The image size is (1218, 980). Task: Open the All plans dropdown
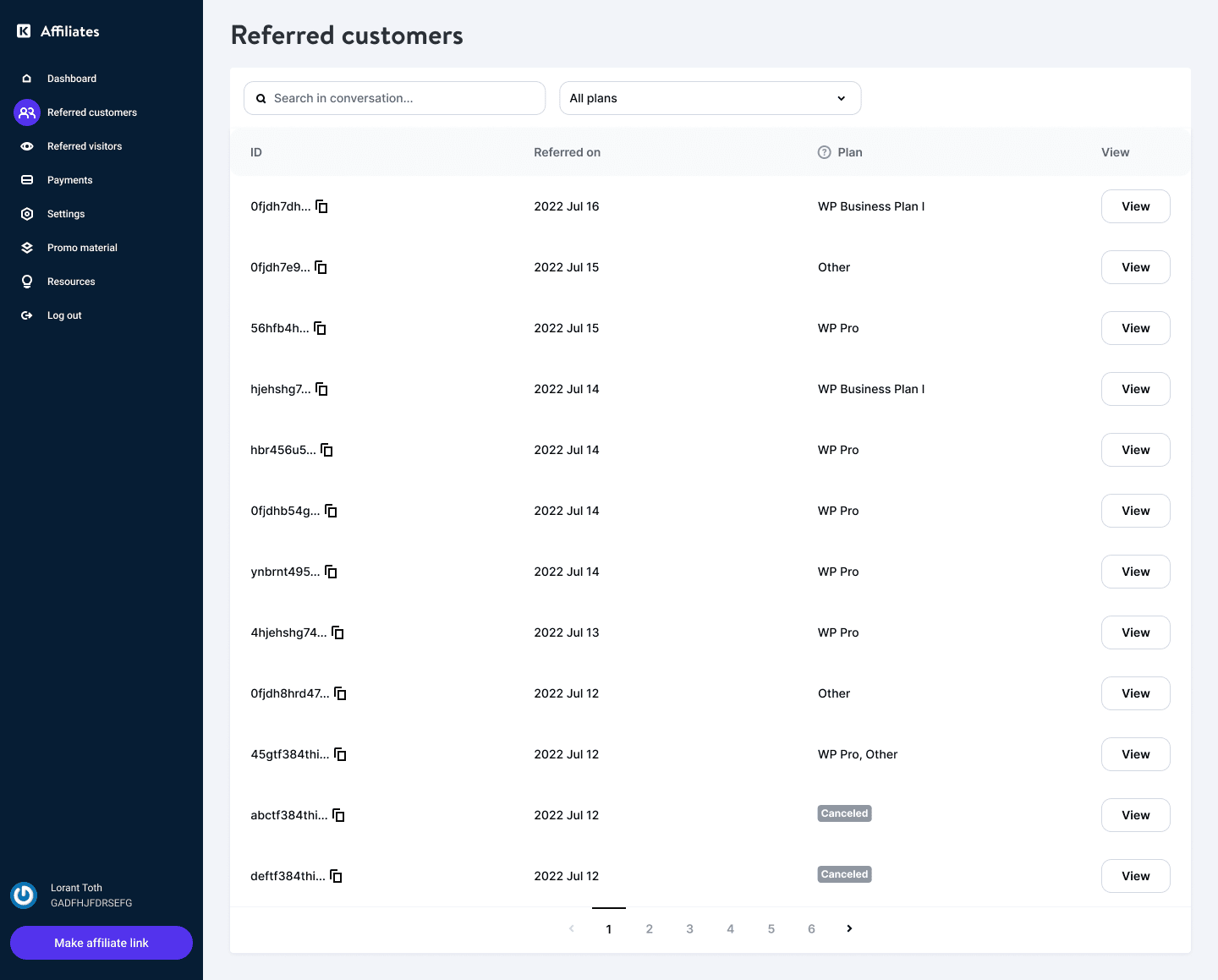(710, 98)
